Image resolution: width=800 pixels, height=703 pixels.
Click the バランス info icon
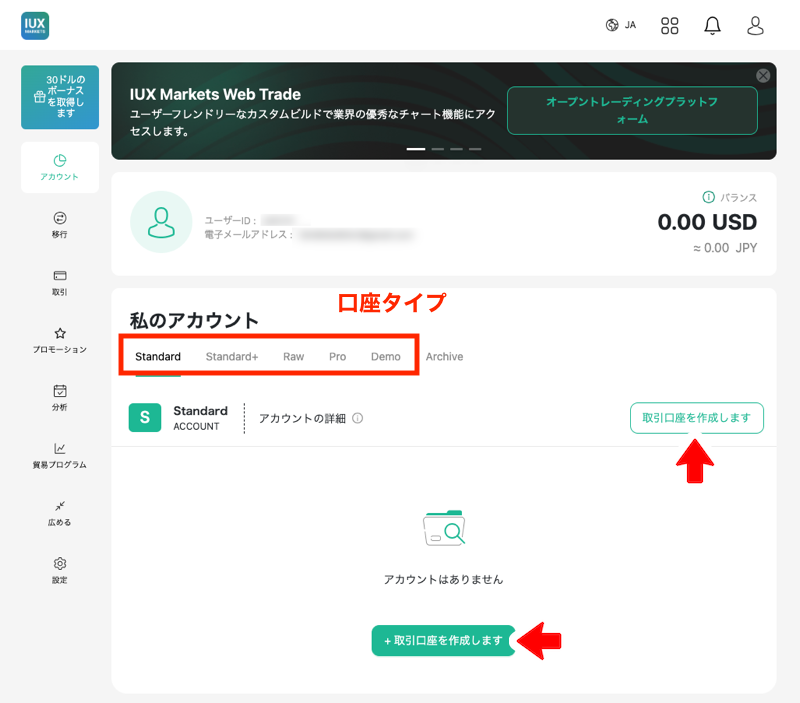tap(708, 197)
